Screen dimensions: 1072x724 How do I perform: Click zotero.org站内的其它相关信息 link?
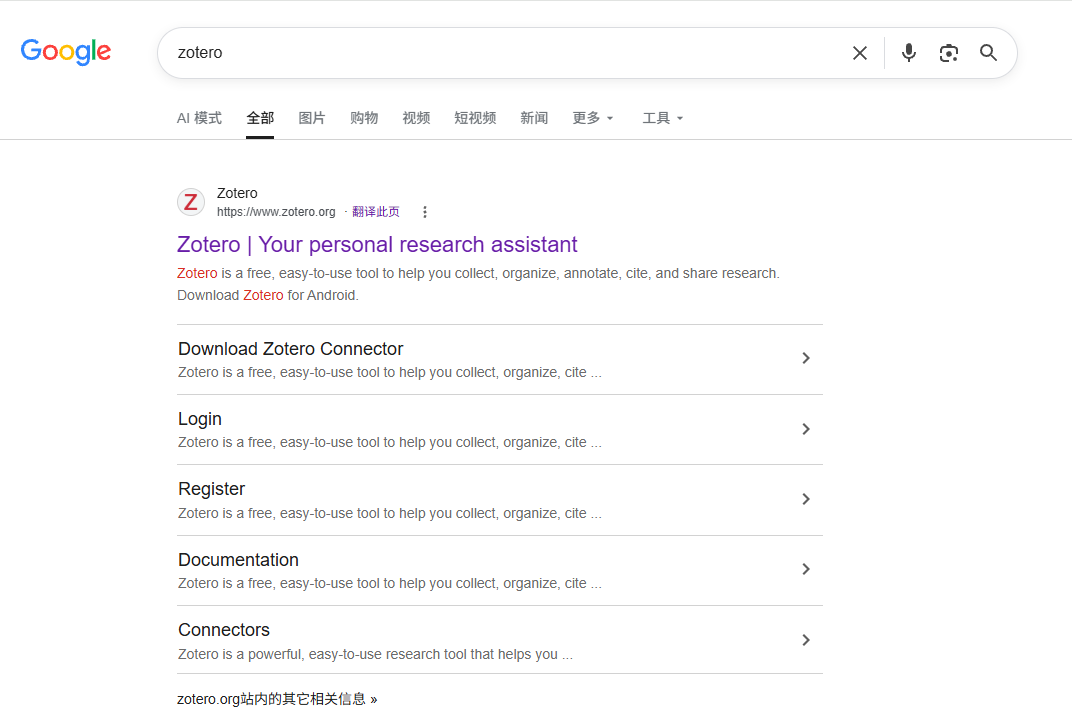click(277, 699)
